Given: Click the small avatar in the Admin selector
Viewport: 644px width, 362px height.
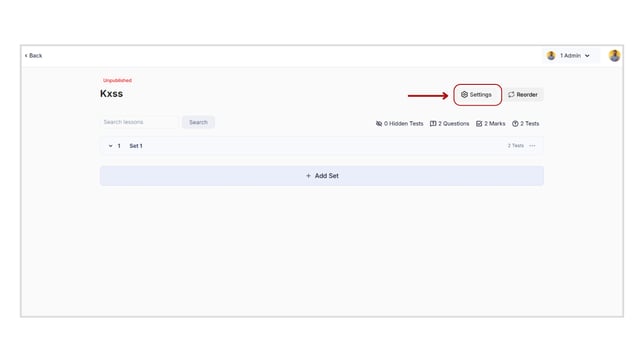Looking at the screenshot, I should point(551,55).
